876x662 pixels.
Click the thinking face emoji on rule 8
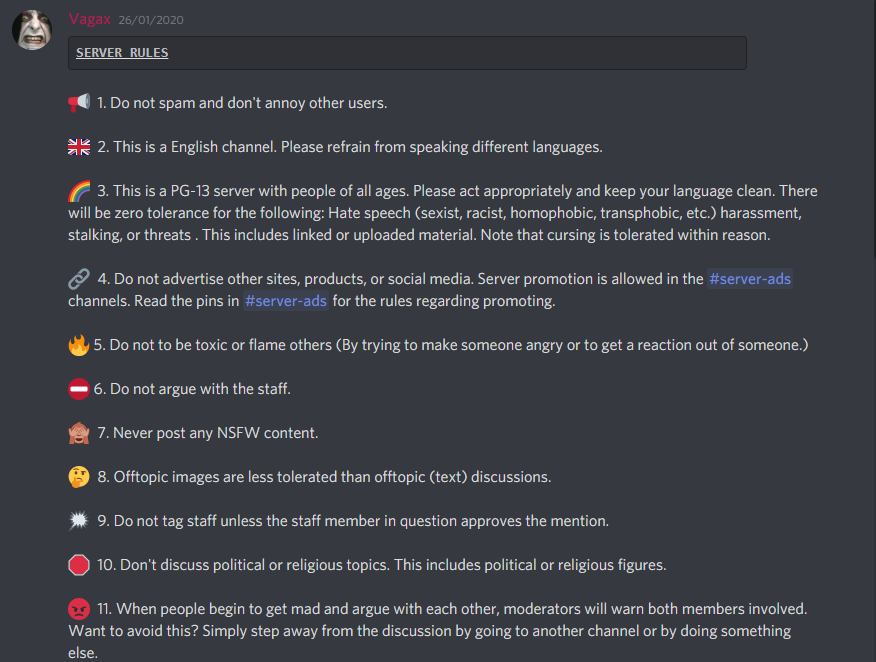(x=79, y=477)
